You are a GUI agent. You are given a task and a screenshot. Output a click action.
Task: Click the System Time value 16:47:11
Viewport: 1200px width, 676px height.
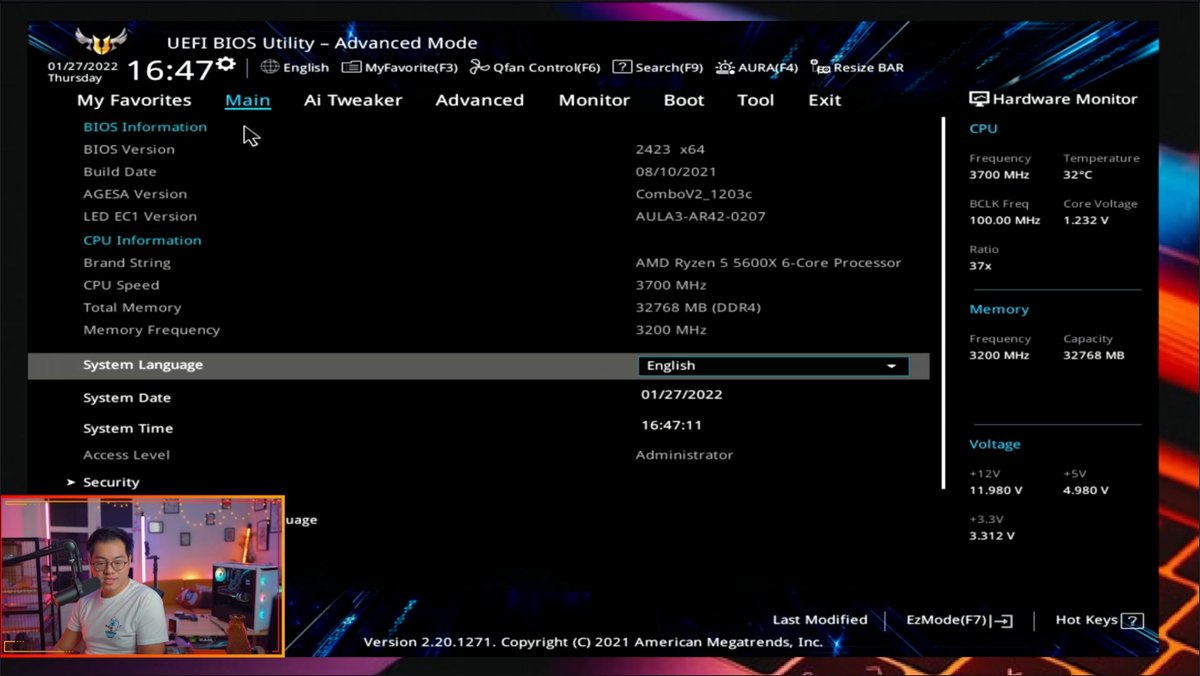[x=671, y=425]
